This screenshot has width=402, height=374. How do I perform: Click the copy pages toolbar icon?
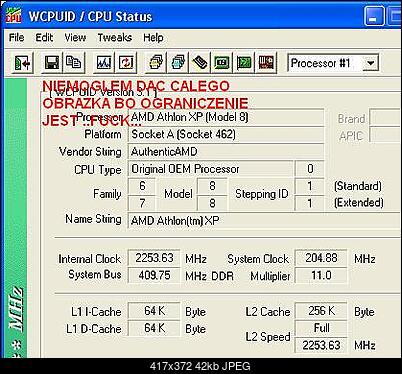click(73, 63)
